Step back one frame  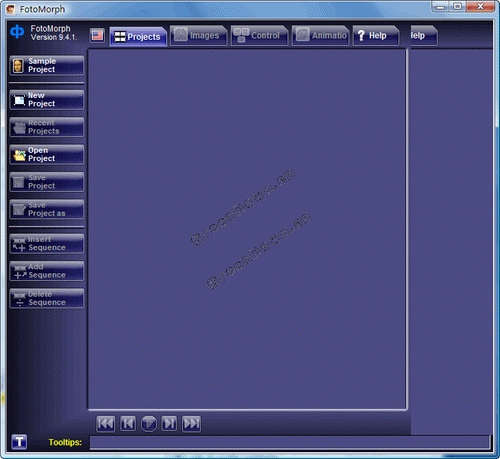click(128, 424)
